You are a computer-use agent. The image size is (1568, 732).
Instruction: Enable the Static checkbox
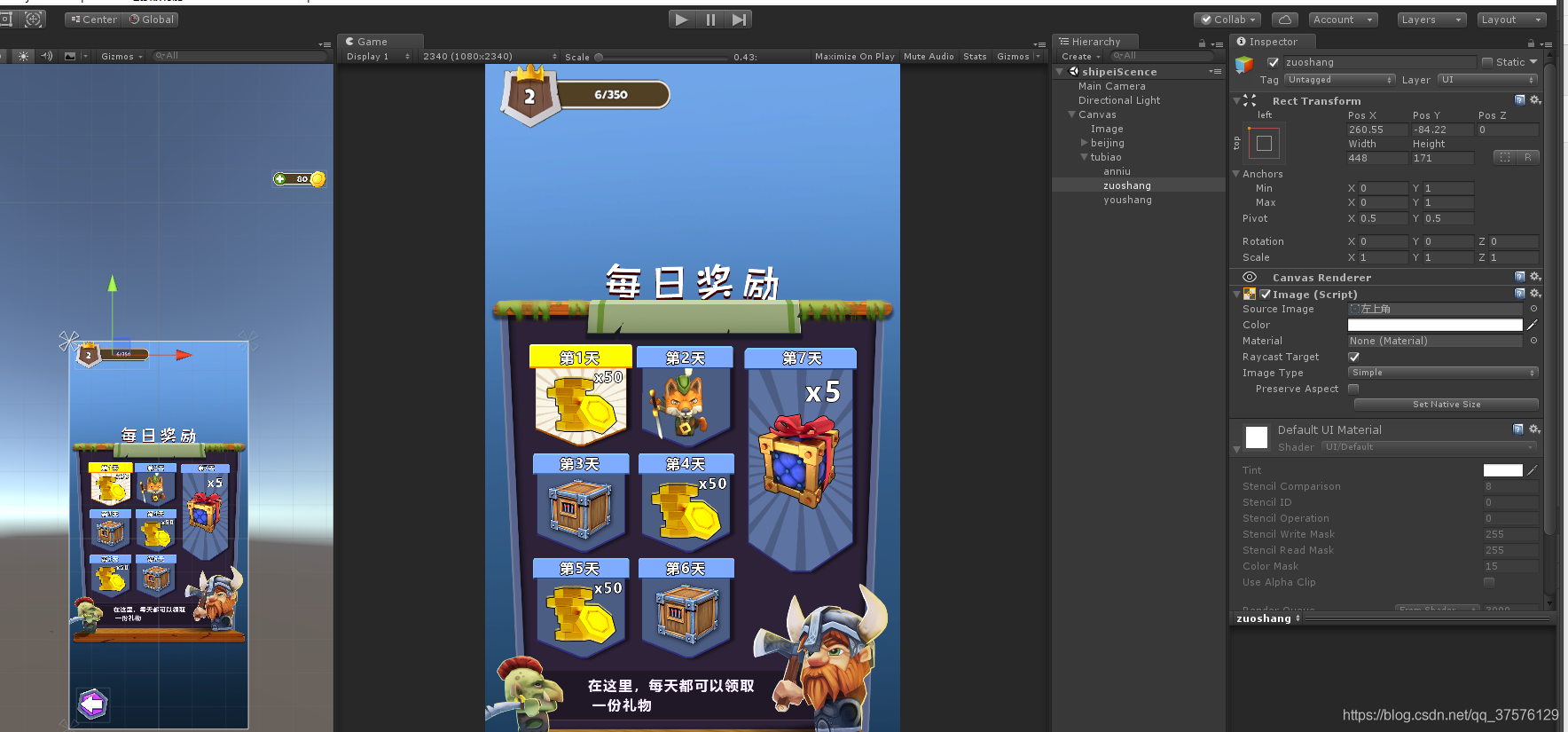(x=1487, y=62)
